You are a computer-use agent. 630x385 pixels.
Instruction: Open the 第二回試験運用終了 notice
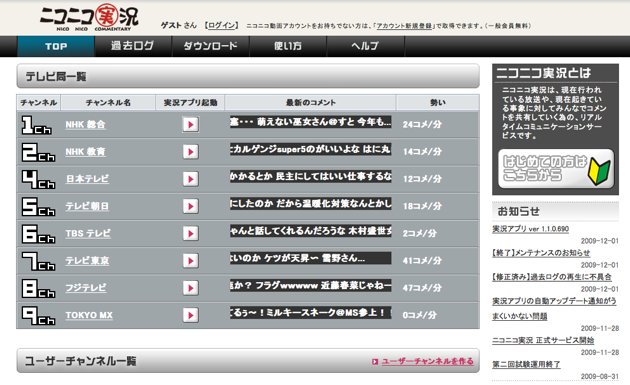pyautogui.click(x=526, y=365)
